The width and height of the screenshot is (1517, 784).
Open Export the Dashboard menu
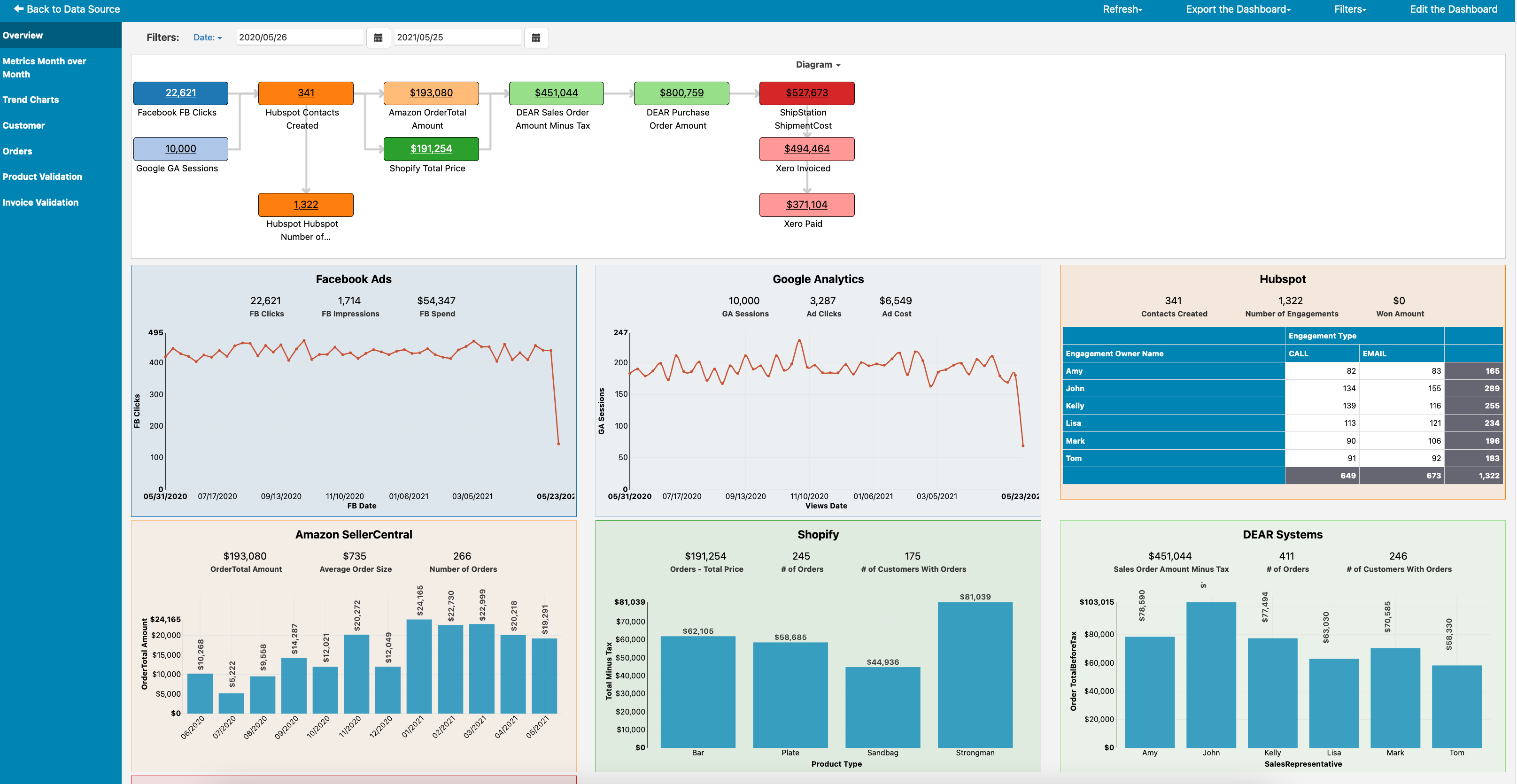[1238, 9]
